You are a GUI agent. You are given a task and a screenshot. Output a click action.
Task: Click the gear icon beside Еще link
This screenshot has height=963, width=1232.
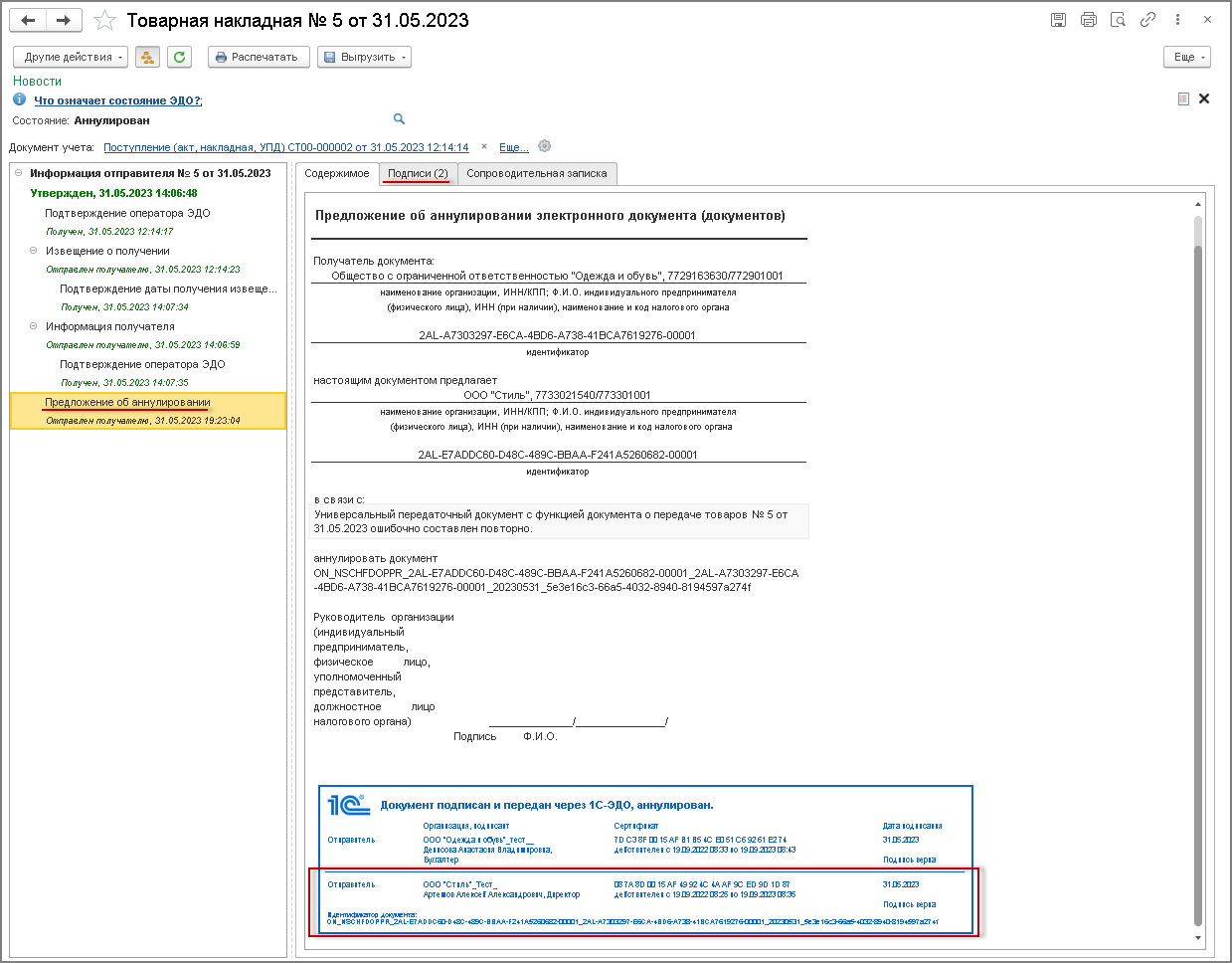point(544,146)
